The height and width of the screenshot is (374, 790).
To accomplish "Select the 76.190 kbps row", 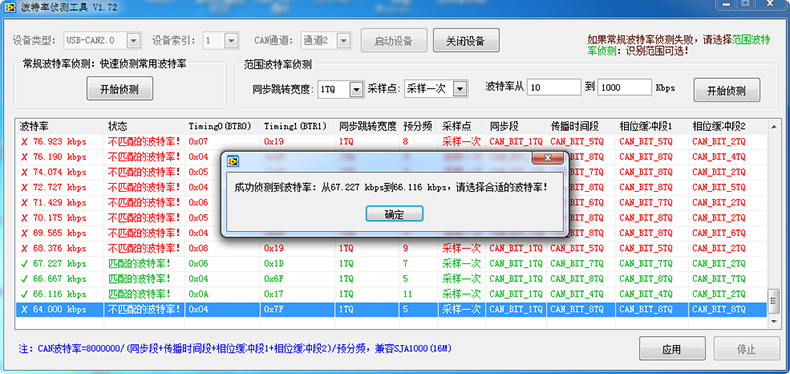I will (x=391, y=157).
